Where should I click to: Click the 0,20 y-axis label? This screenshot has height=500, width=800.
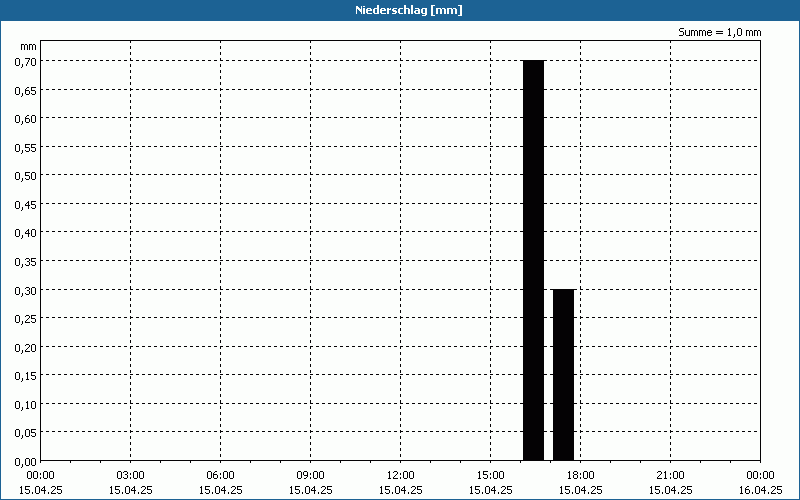click(x=26, y=347)
